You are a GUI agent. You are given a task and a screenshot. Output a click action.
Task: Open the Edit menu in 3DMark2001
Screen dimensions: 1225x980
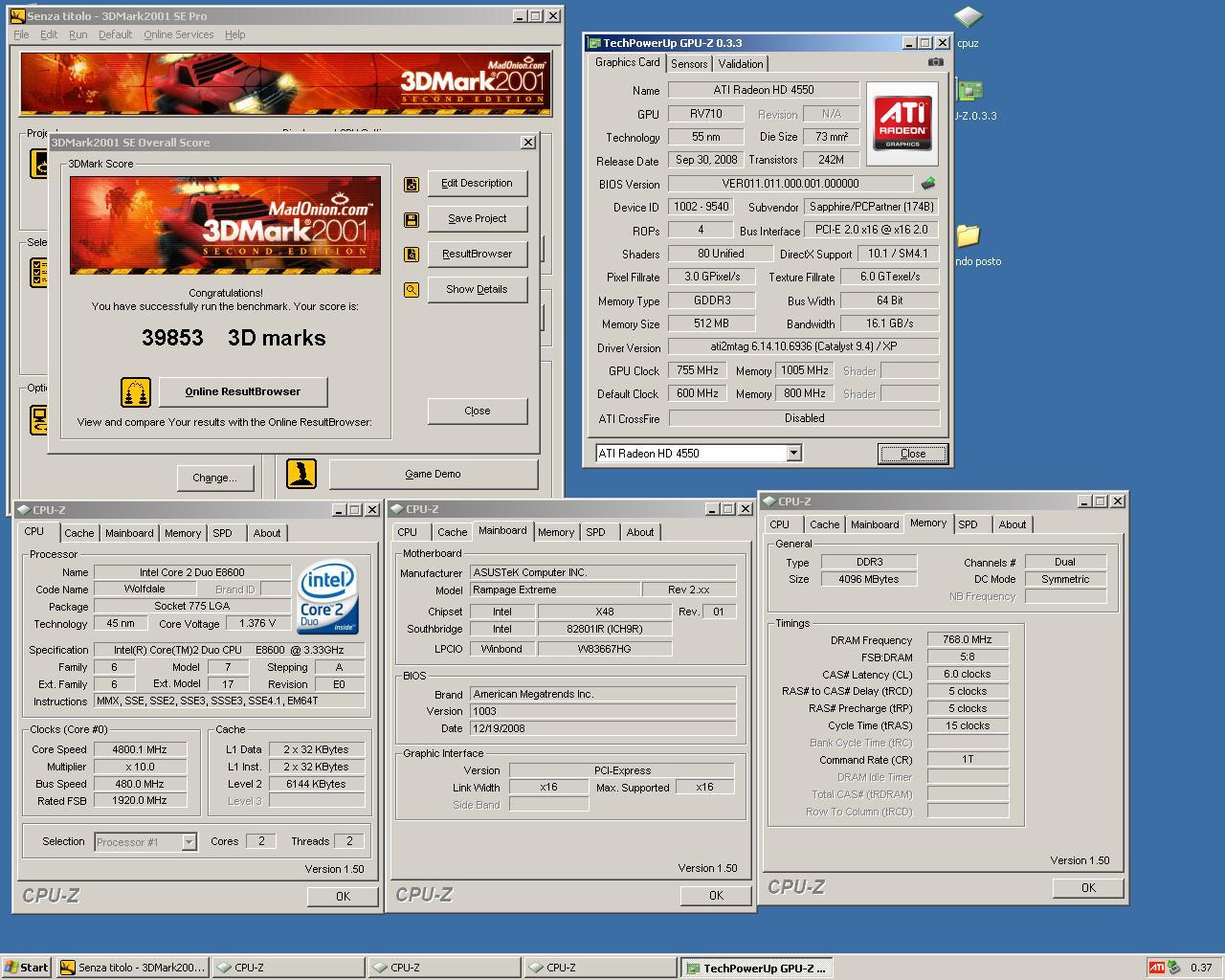(49, 34)
